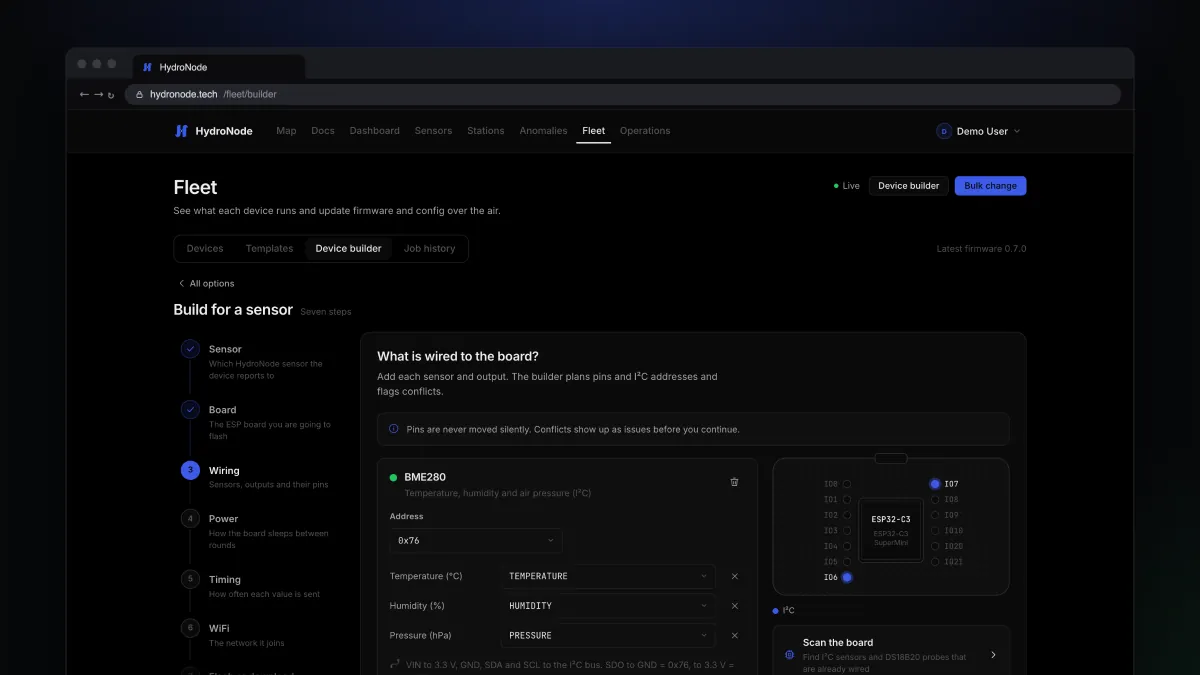Select the IO21 pin on the board diagram
The width and height of the screenshot is (1200, 675).
point(935,562)
